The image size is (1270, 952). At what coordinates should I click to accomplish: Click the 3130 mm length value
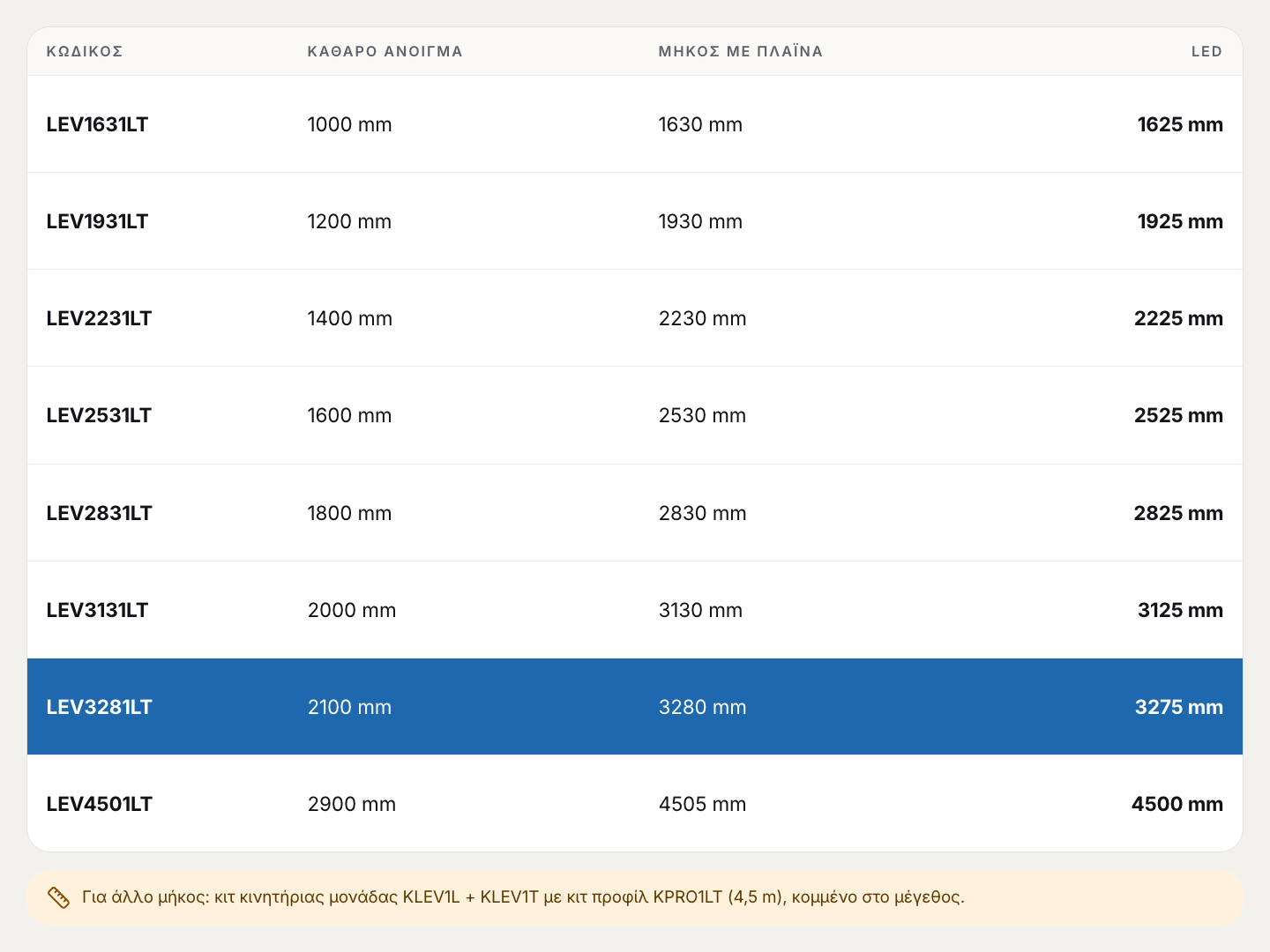[x=701, y=610]
